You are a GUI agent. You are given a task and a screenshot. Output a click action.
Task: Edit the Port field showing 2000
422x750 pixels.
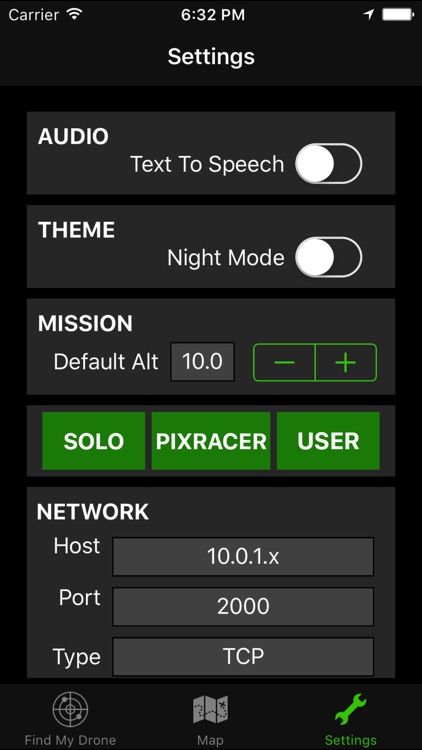coord(243,607)
